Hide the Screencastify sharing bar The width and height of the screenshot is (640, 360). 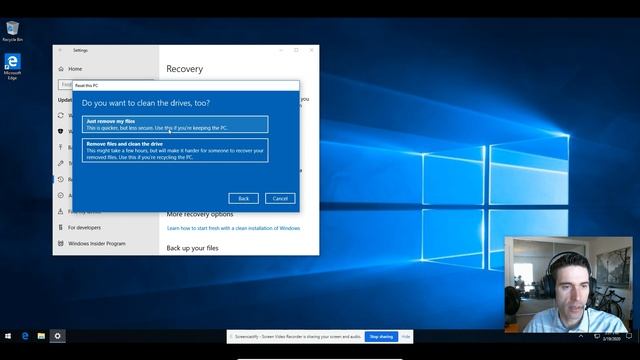406,337
